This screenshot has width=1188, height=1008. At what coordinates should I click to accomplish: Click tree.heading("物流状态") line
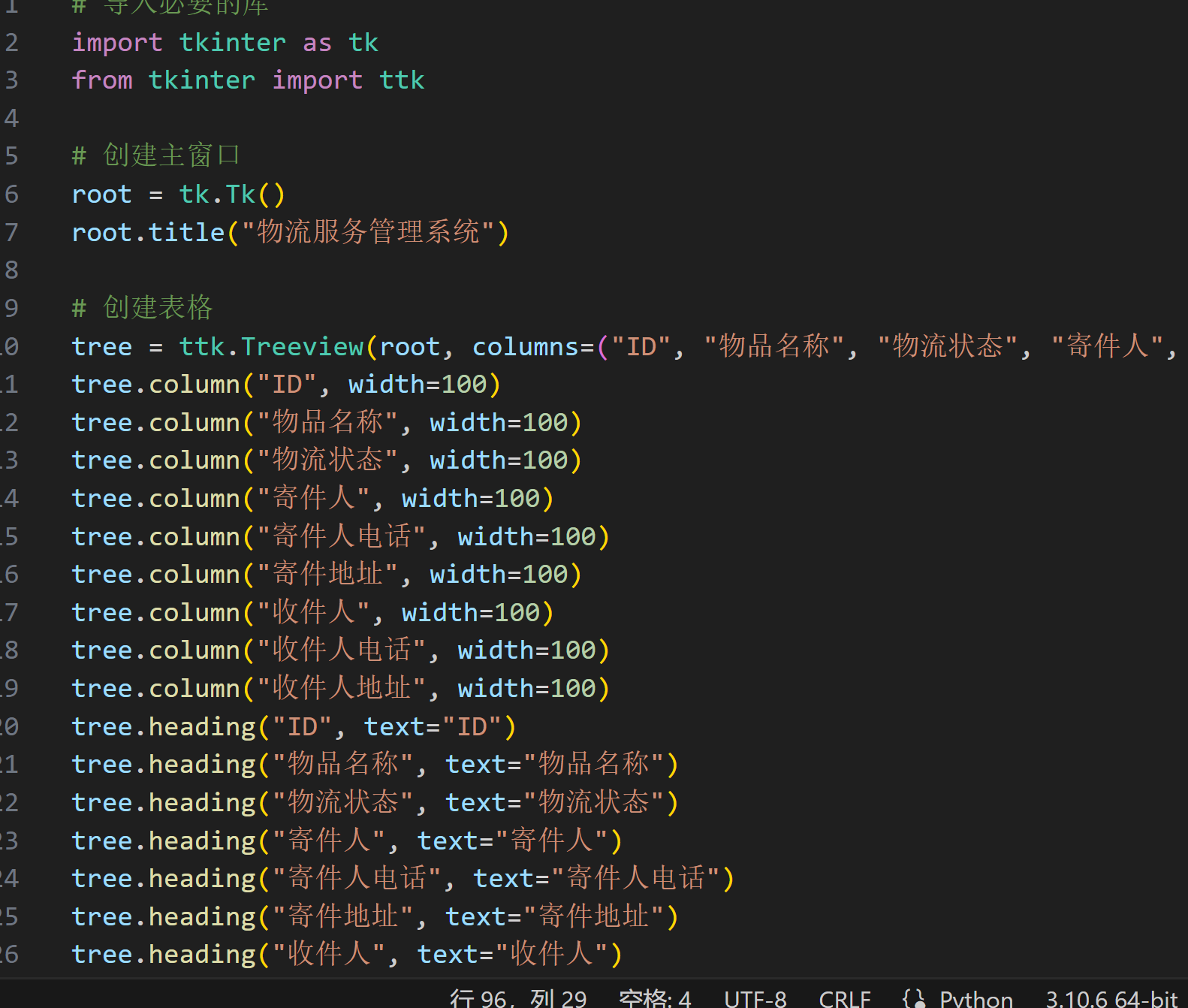(375, 802)
